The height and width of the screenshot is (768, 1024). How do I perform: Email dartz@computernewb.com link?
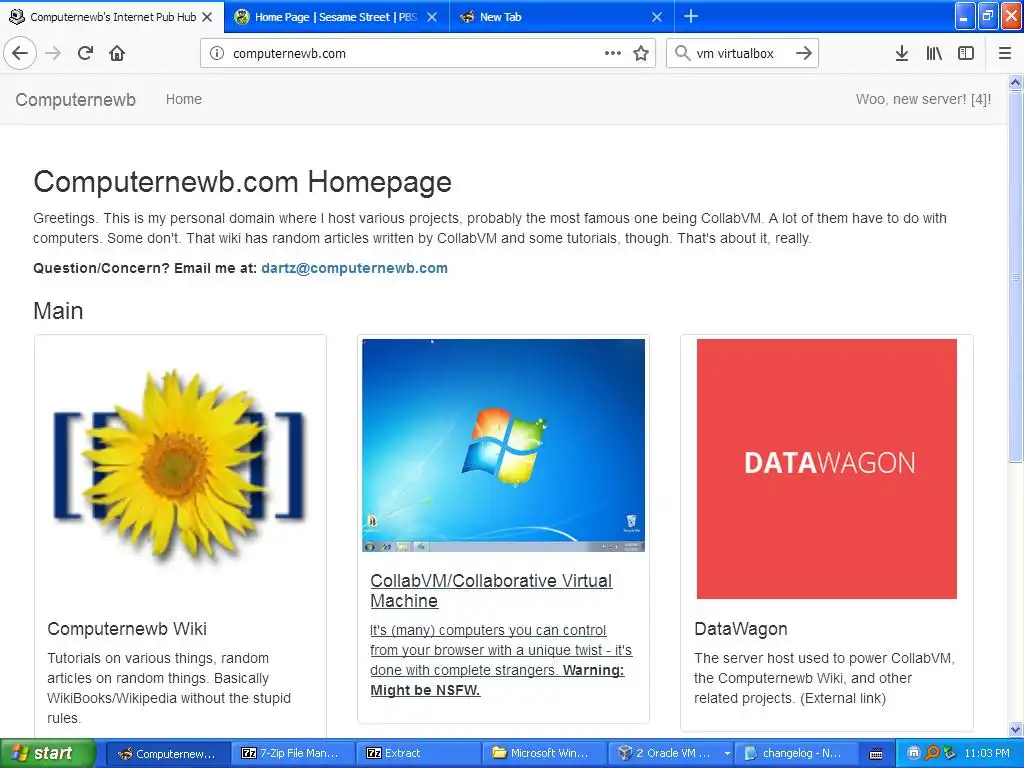(355, 268)
